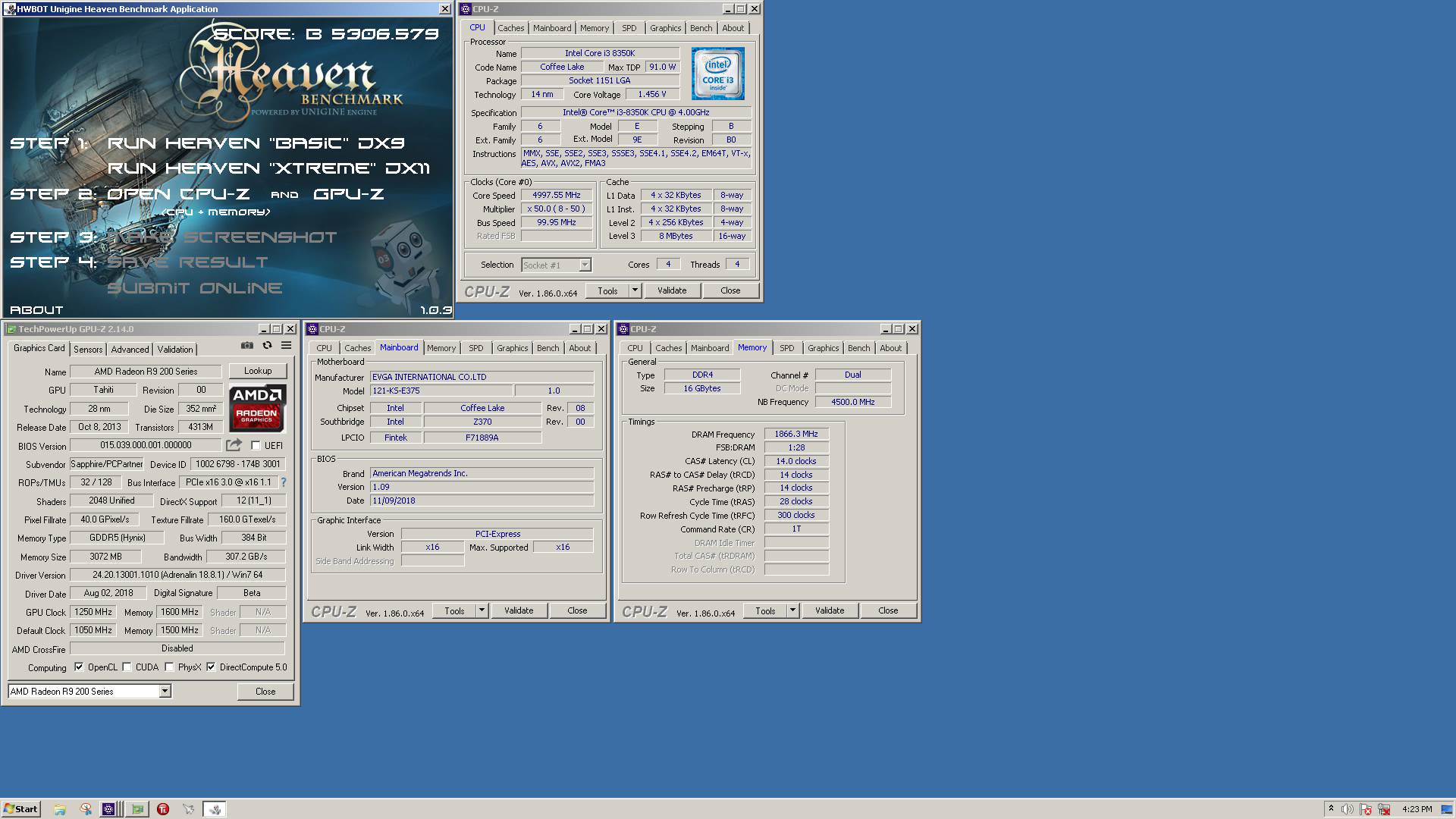Open Tools dropdown arrow in CPU-Z Memory window
This screenshot has height=819, width=1456.
[792, 610]
